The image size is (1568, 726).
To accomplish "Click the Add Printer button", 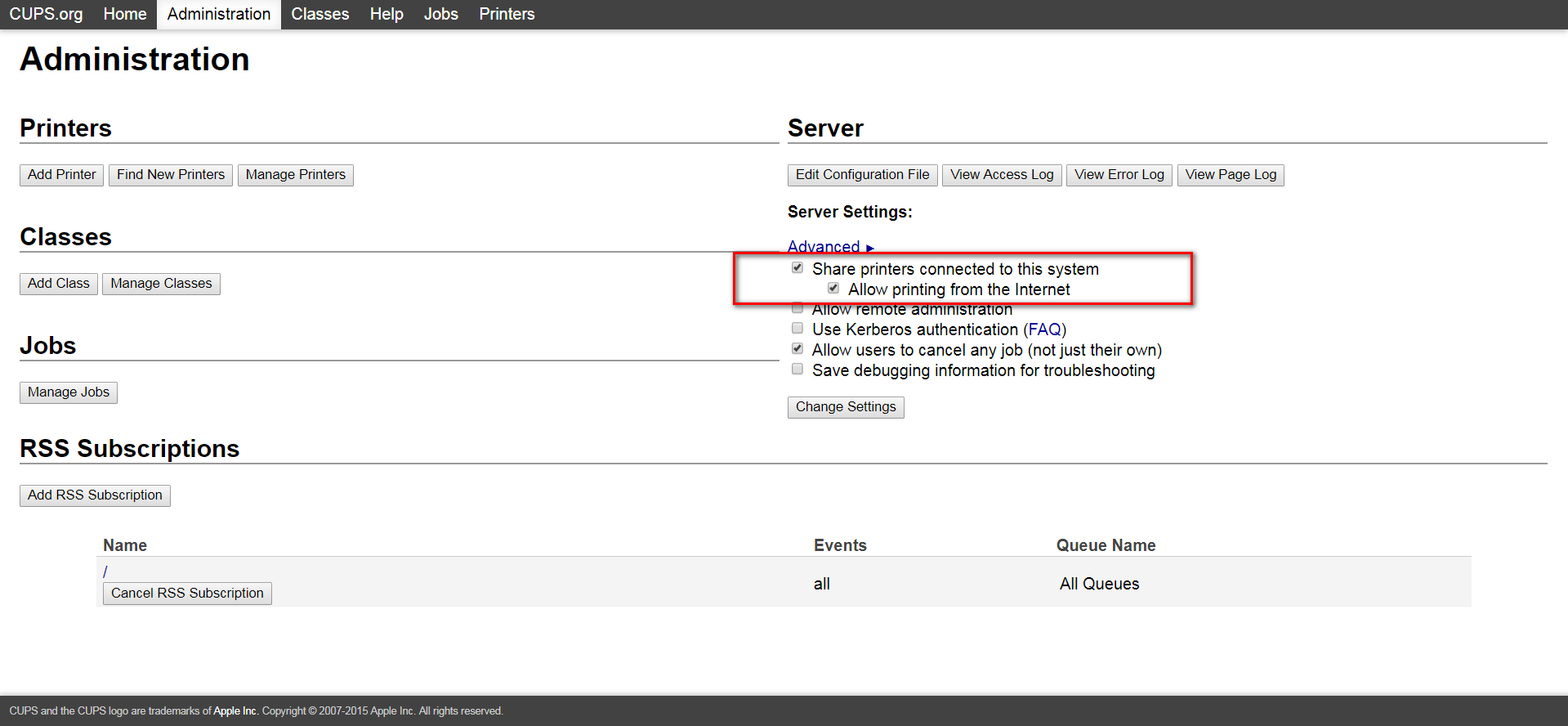I will [x=62, y=175].
